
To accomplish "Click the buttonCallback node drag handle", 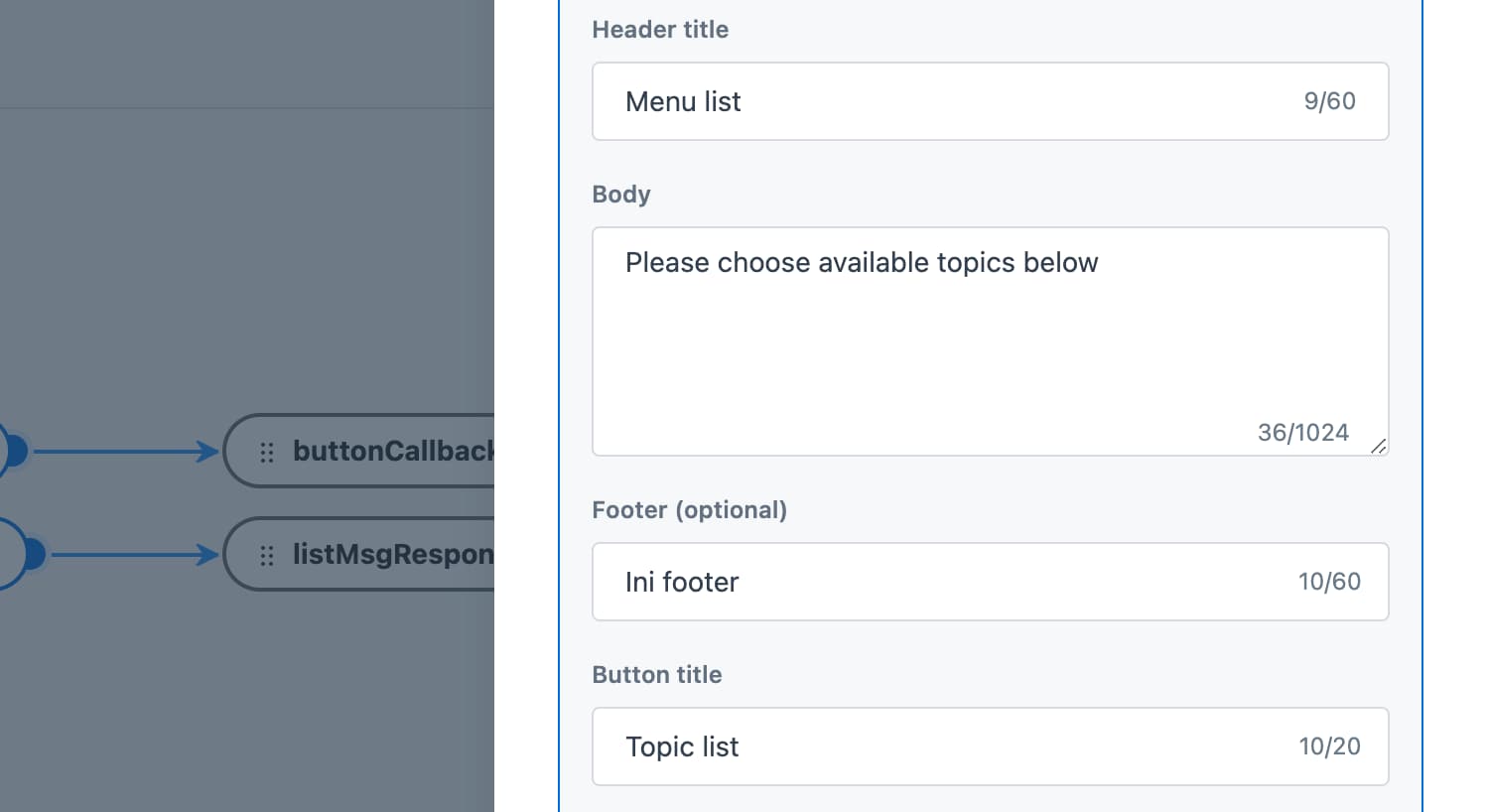I will [266, 453].
